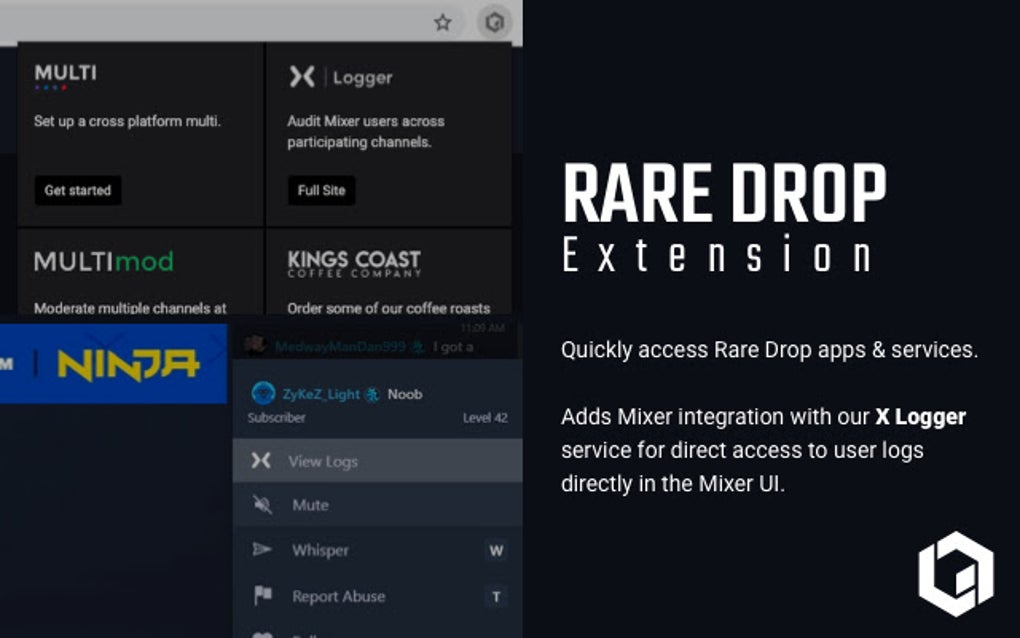Click 'Set up a cross platform multi.' text
Image resolution: width=1020 pixels, height=638 pixels.
coord(128,122)
